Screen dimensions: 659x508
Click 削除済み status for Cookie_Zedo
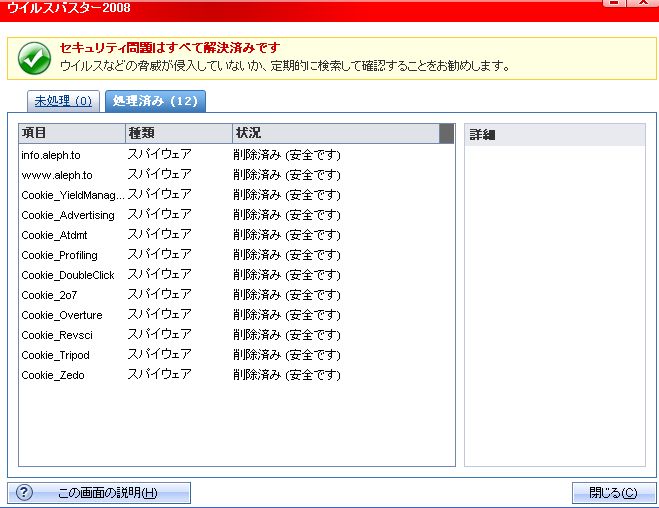click(287, 375)
